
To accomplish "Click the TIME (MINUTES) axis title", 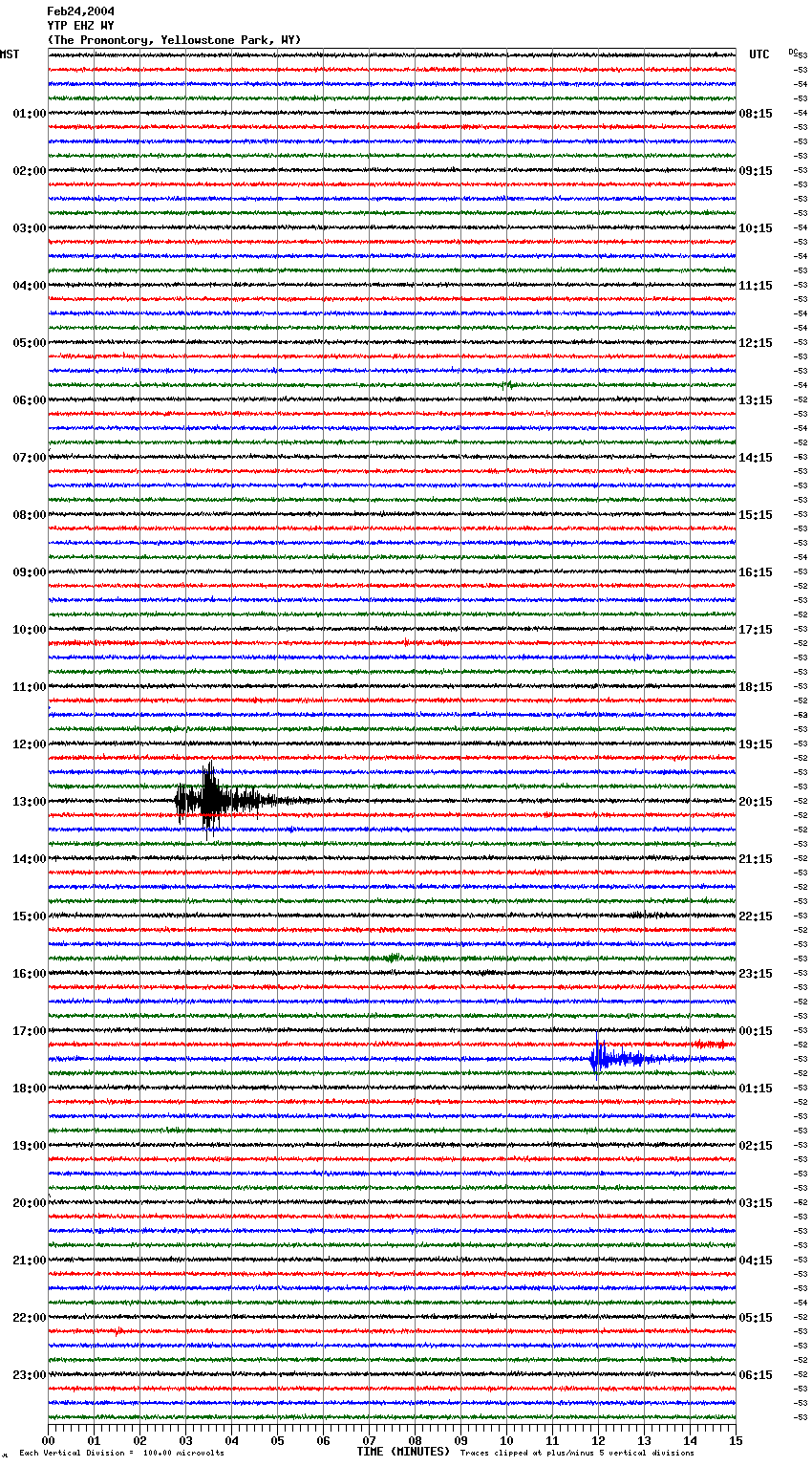I will coord(403,1452).
